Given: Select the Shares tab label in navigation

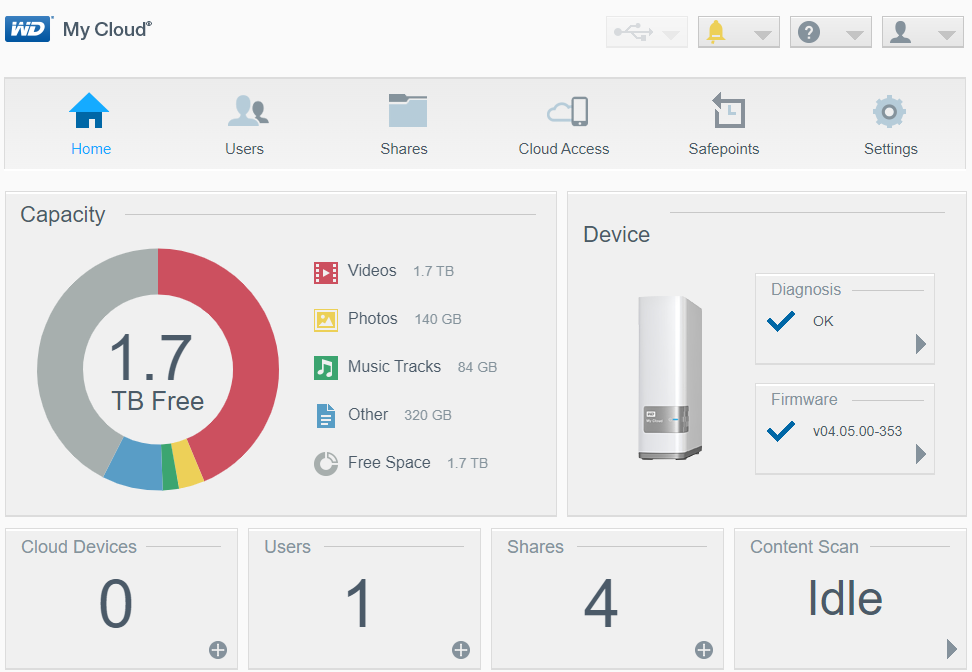Looking at the screenshot, I should tap(404, 149).
